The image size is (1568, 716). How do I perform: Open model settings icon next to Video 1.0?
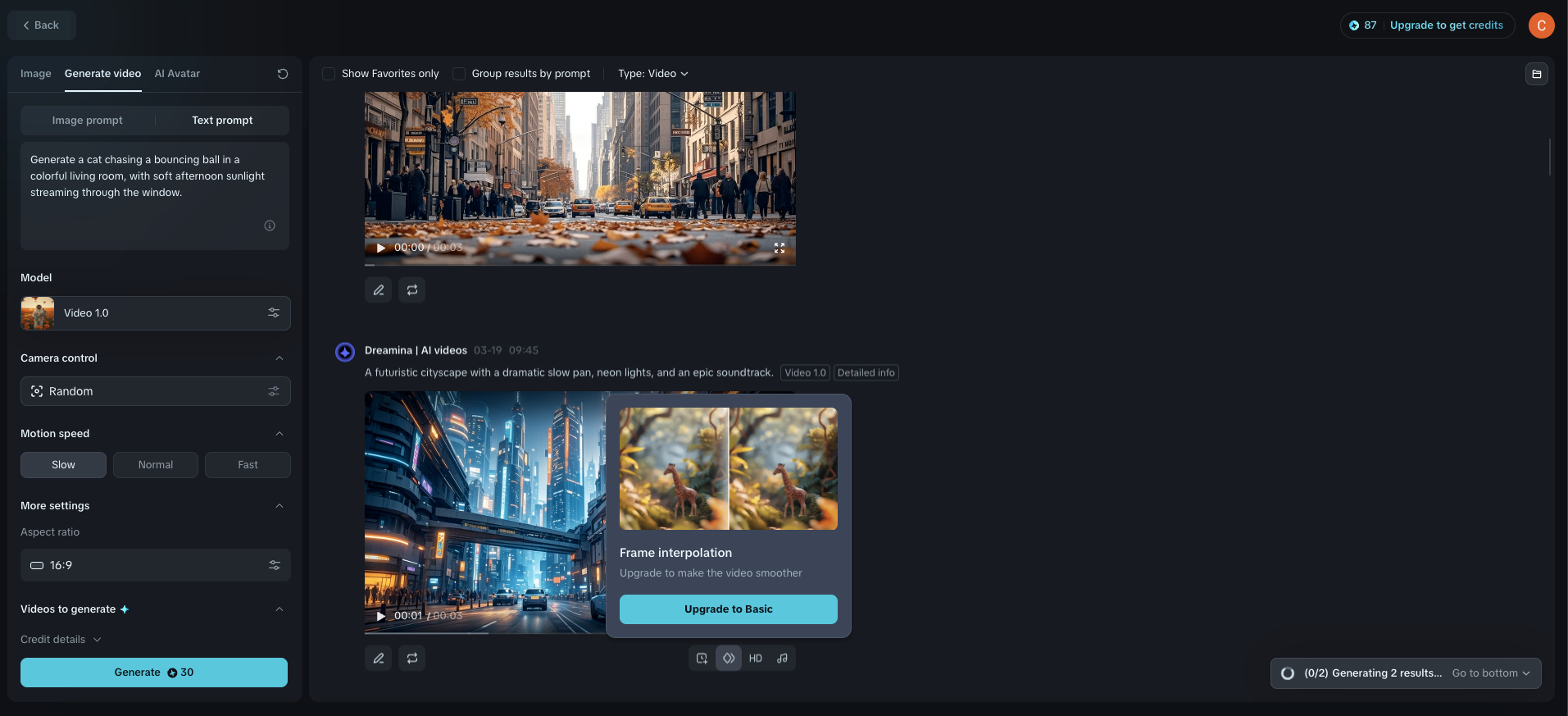pyautogui.click(x=274, y=313)
